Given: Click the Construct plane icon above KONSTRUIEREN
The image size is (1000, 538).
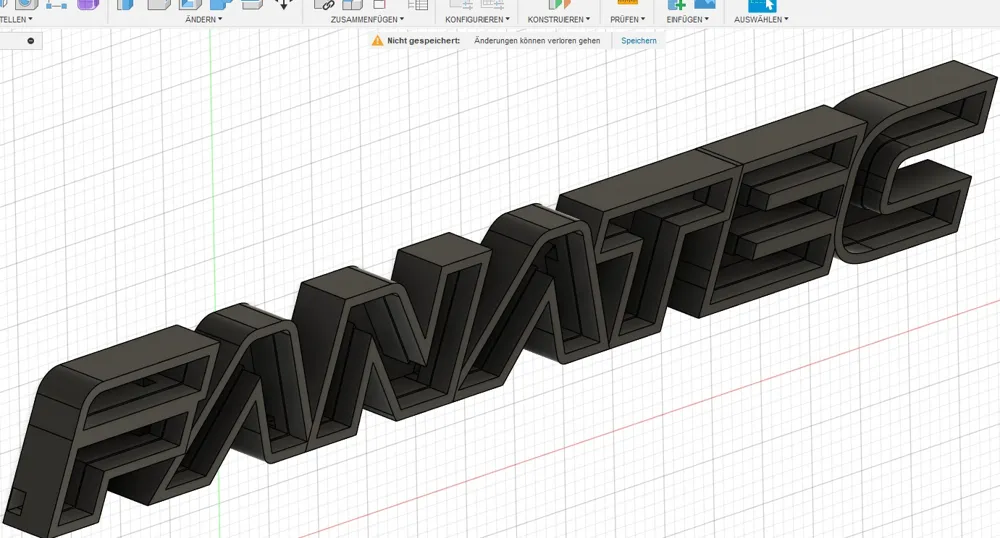Looking at the screenshot, I should point(559,4).
